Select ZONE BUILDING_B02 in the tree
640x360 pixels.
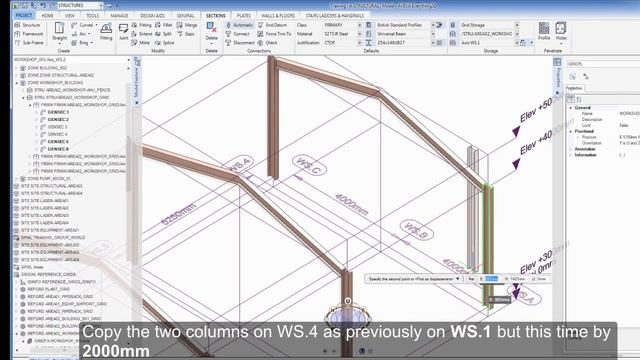pos(47,68)
